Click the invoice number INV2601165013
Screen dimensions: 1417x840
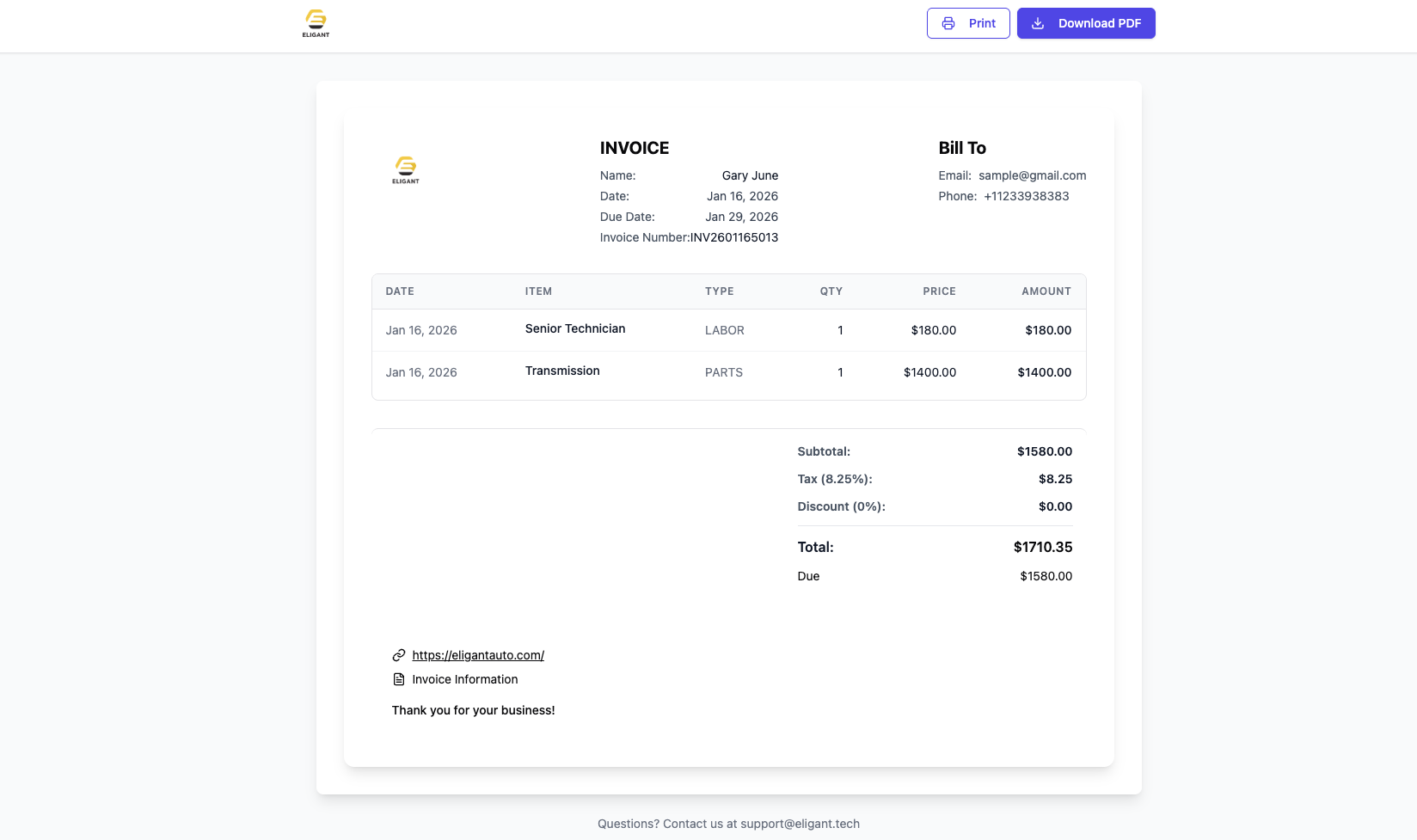pyautogui.click(x=734, y=237)
